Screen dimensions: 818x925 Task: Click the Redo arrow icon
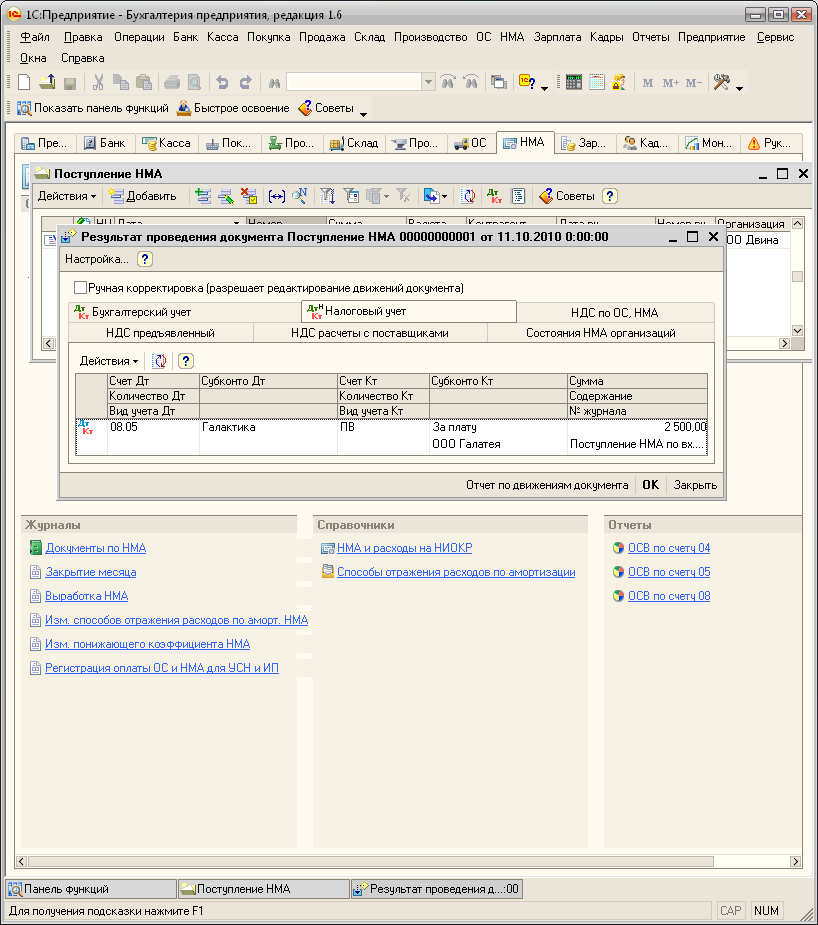tap(245, 82)
